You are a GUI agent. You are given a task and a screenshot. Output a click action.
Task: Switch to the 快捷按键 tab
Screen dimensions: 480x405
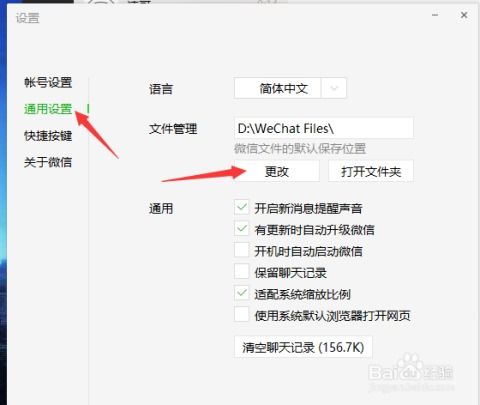point(48,136)
